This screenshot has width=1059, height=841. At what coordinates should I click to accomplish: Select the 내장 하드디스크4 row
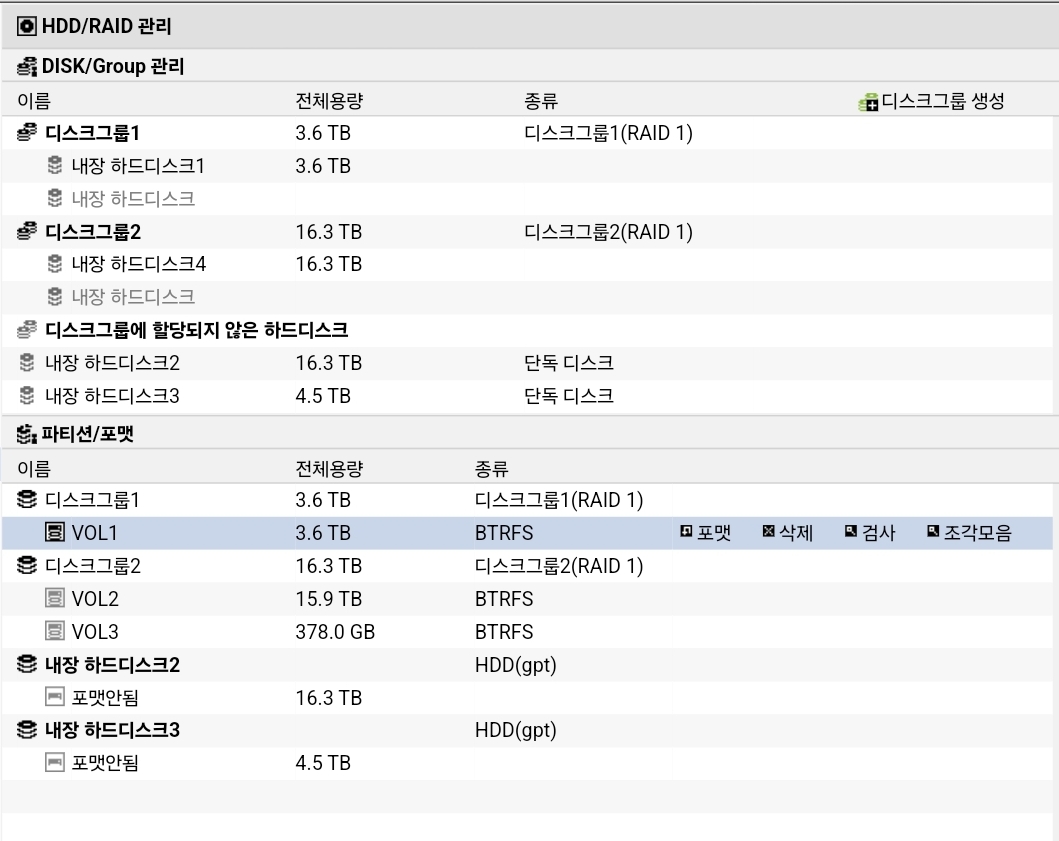tap(527, 264)
